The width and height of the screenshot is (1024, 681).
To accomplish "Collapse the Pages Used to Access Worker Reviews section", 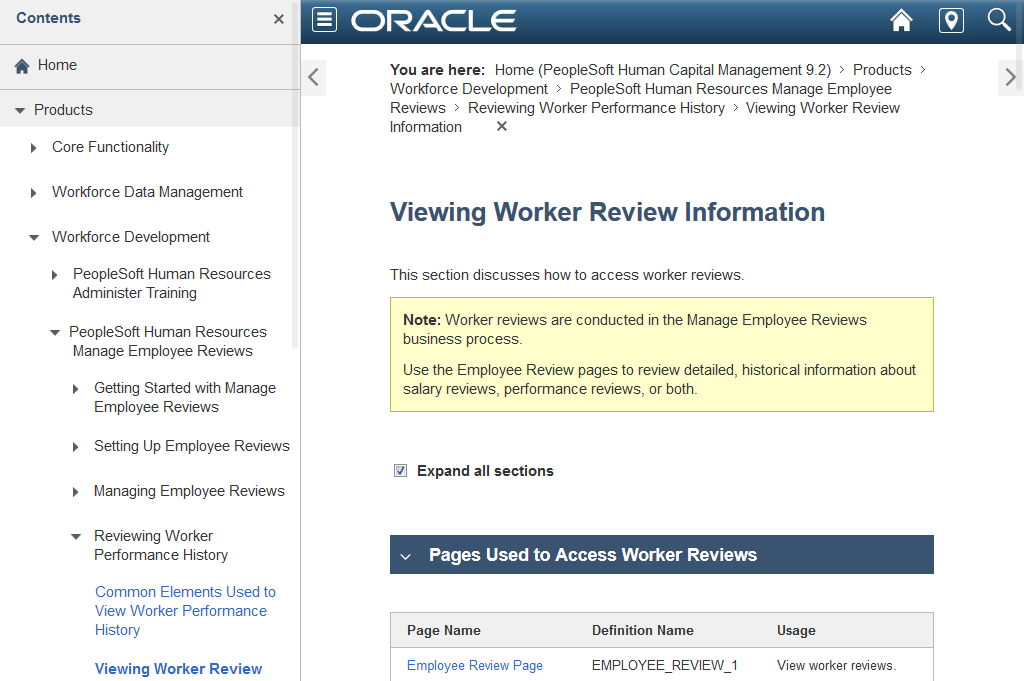I will point(405,555).
